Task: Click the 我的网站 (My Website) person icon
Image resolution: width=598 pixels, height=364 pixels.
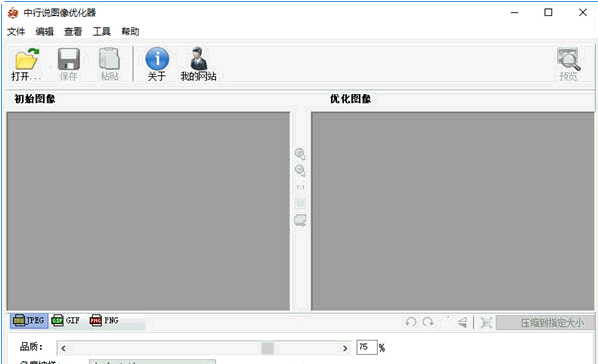Action: click(198, 58)
